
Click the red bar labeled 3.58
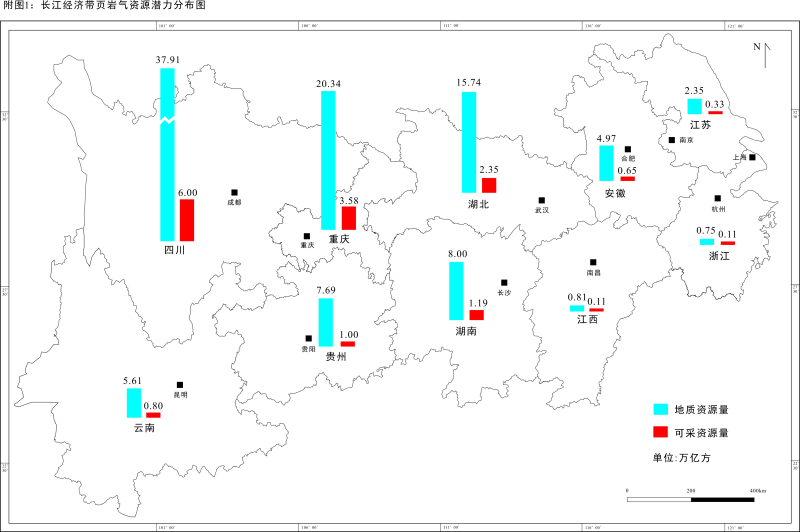pyautogui.click(x=349, y=218)
